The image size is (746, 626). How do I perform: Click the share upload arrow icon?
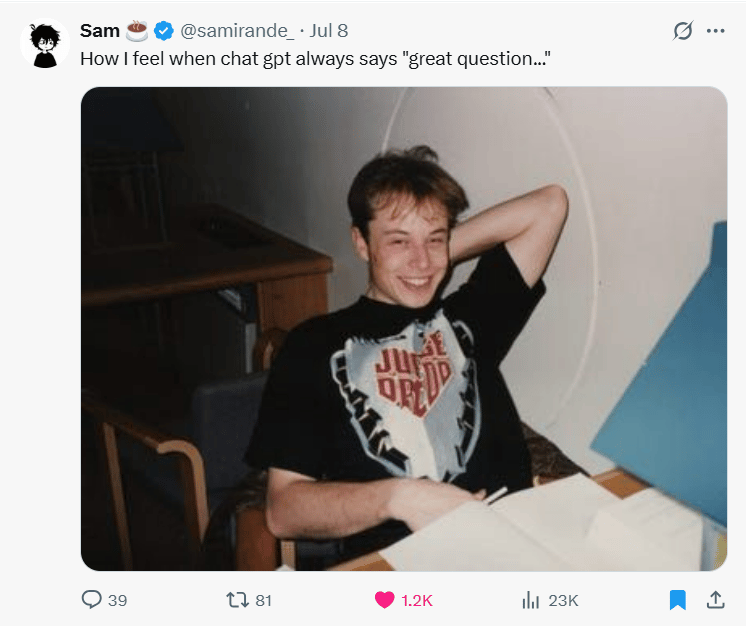click(715, 600)
